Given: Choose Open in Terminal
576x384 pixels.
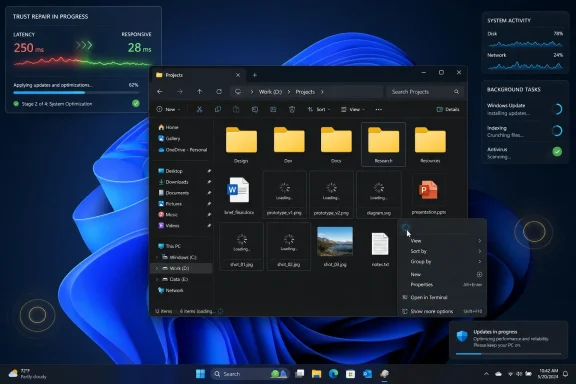Looking at the screenshot, I should [442, 298].
